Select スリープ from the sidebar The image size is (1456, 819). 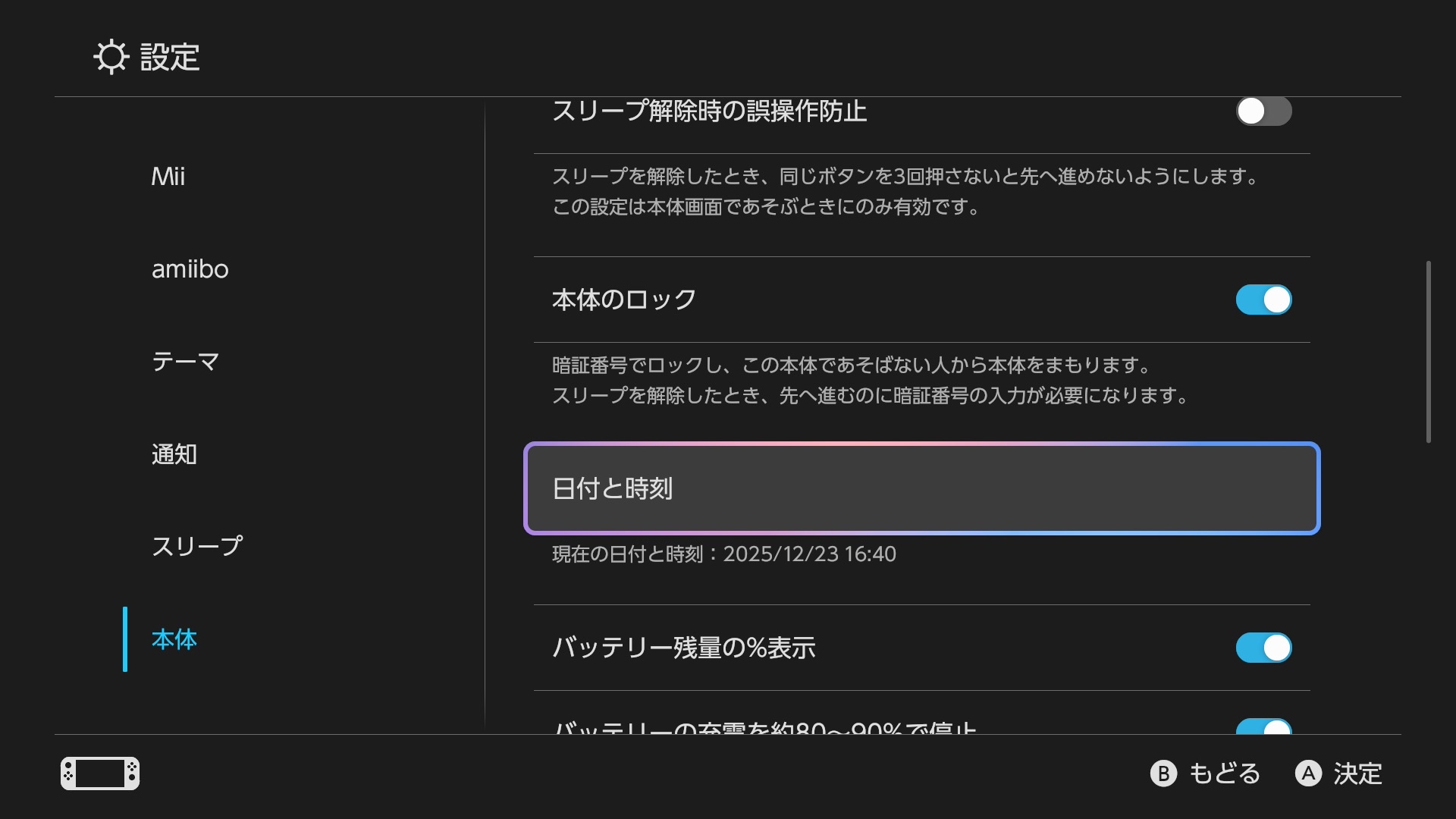197,544
